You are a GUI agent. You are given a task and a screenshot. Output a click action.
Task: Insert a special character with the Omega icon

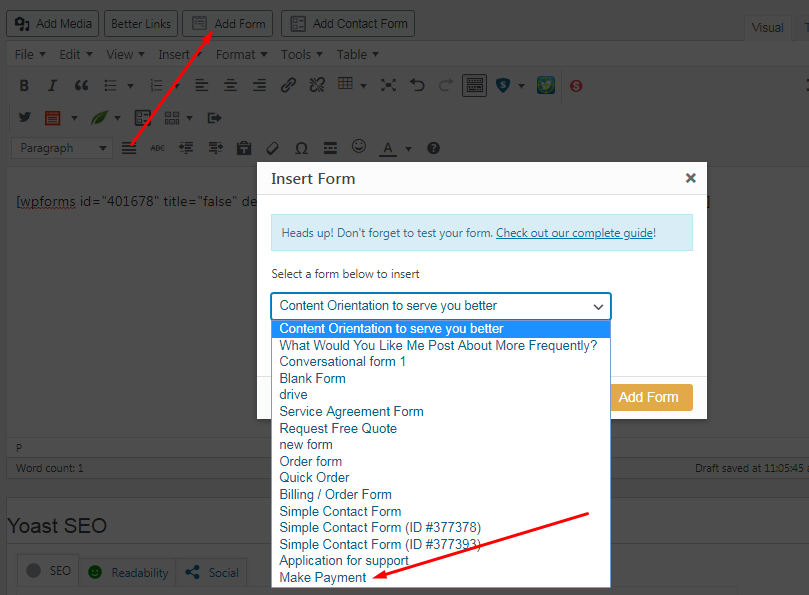click(301, 148)
